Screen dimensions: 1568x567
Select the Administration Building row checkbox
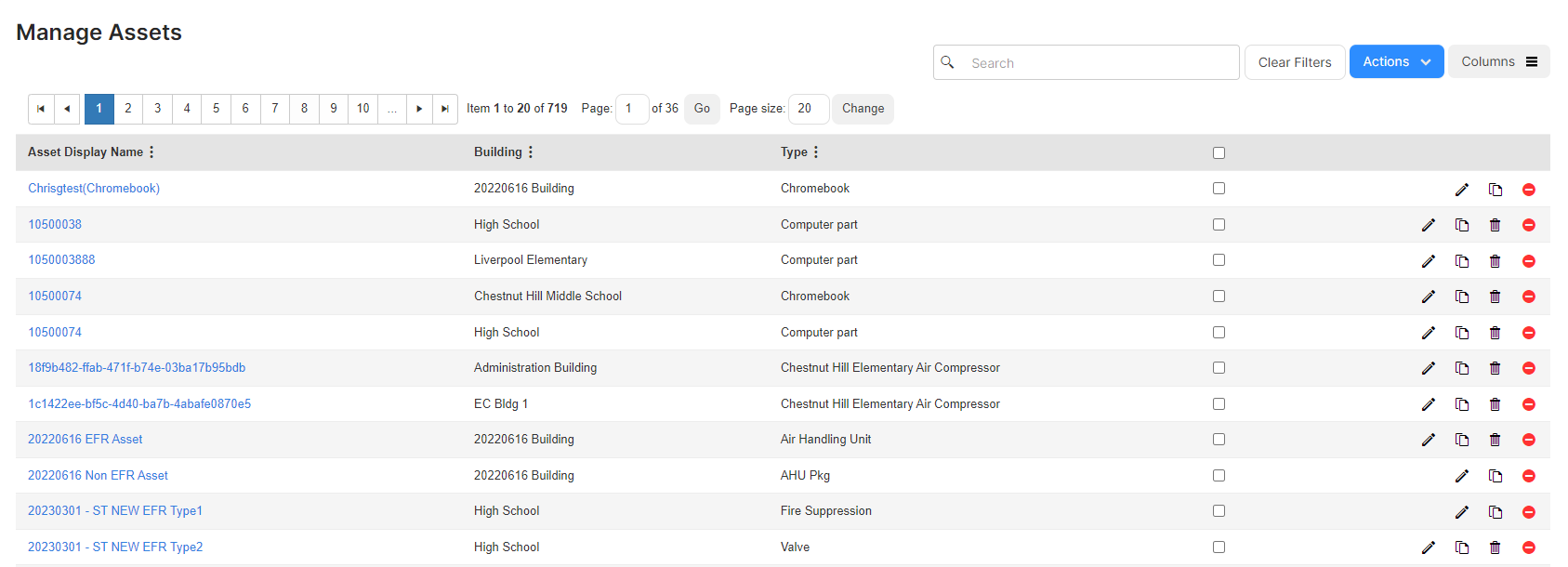pyautogui.click(x=1219, y=367)
